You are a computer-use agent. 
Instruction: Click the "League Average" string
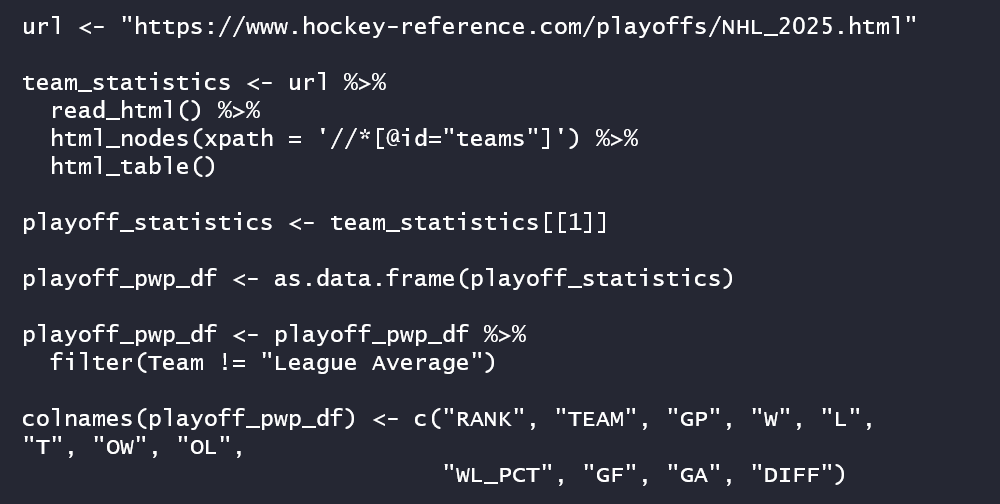[x=371, y=363]
